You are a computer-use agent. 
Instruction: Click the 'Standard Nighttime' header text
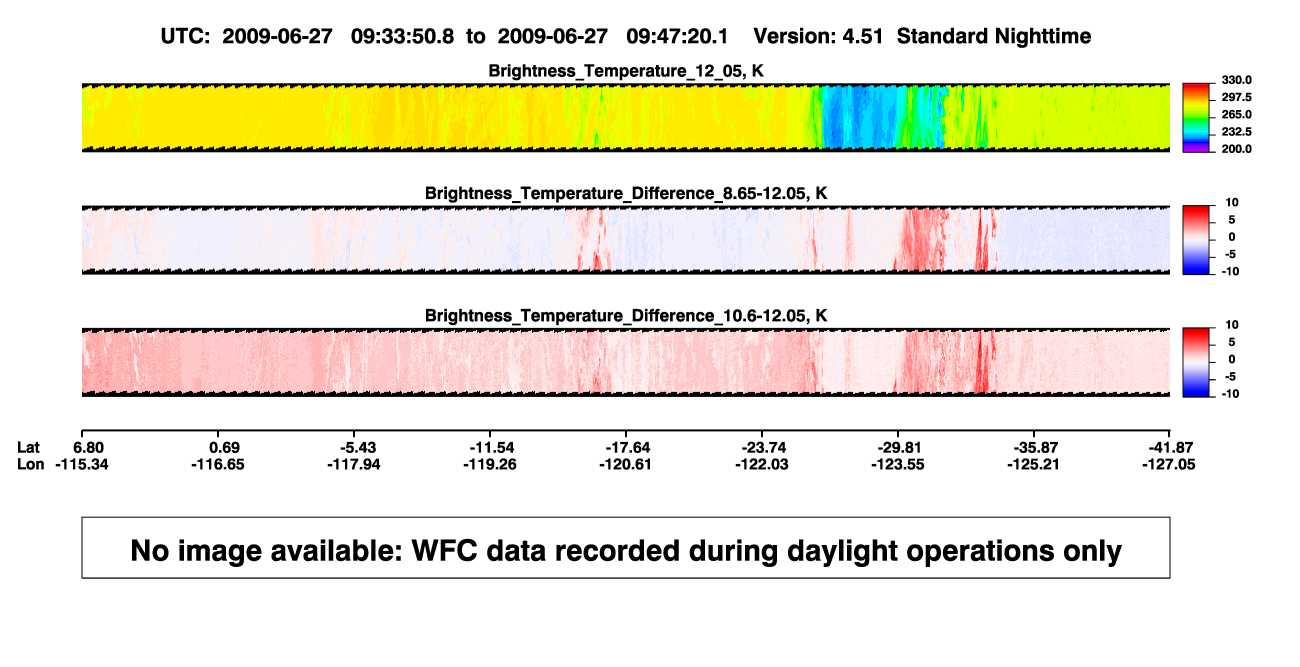coord(994,36)
